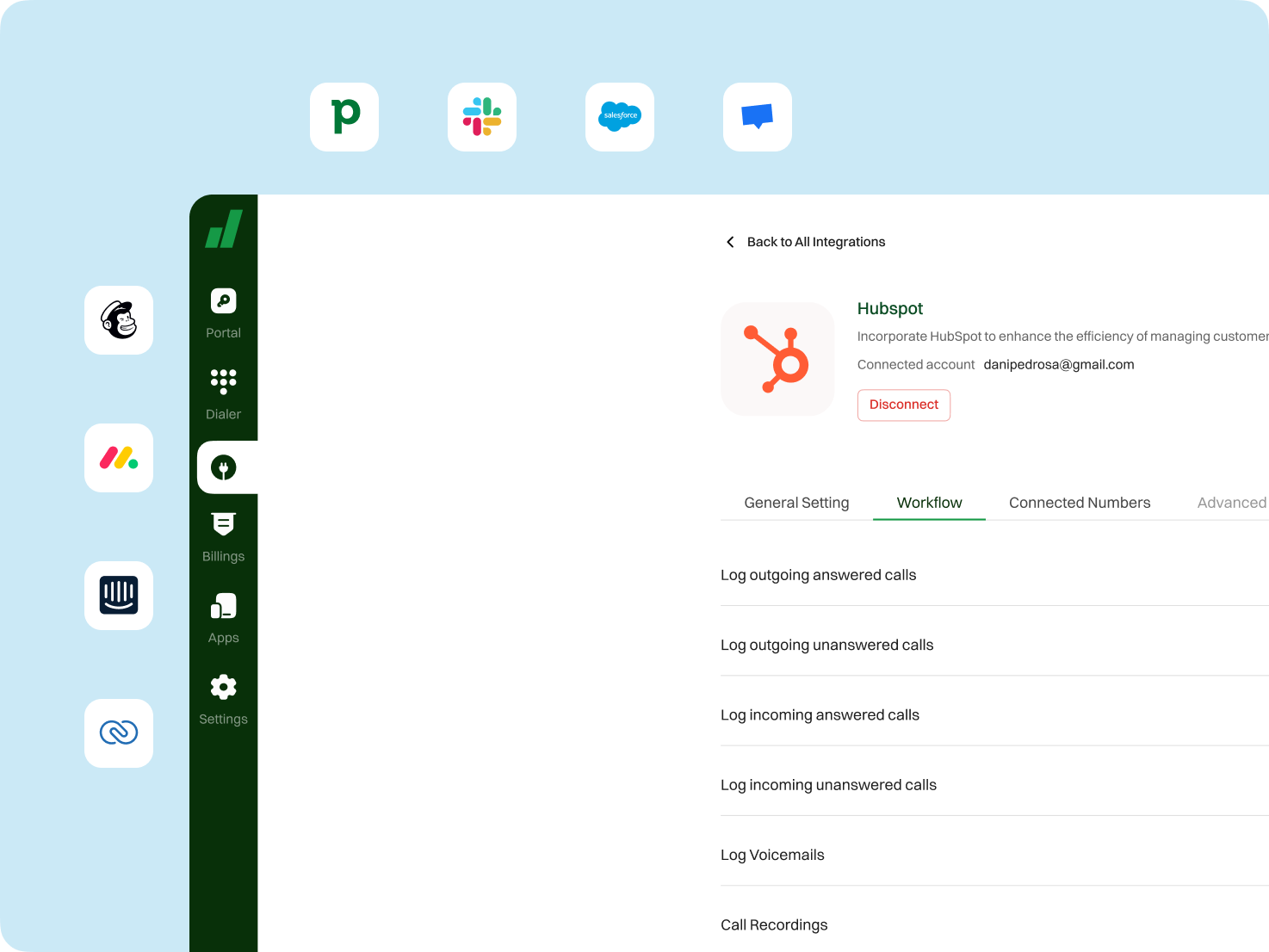Select the Integrations plug icon
This screenshot has height=952, width=1269.
pos(223,467)
